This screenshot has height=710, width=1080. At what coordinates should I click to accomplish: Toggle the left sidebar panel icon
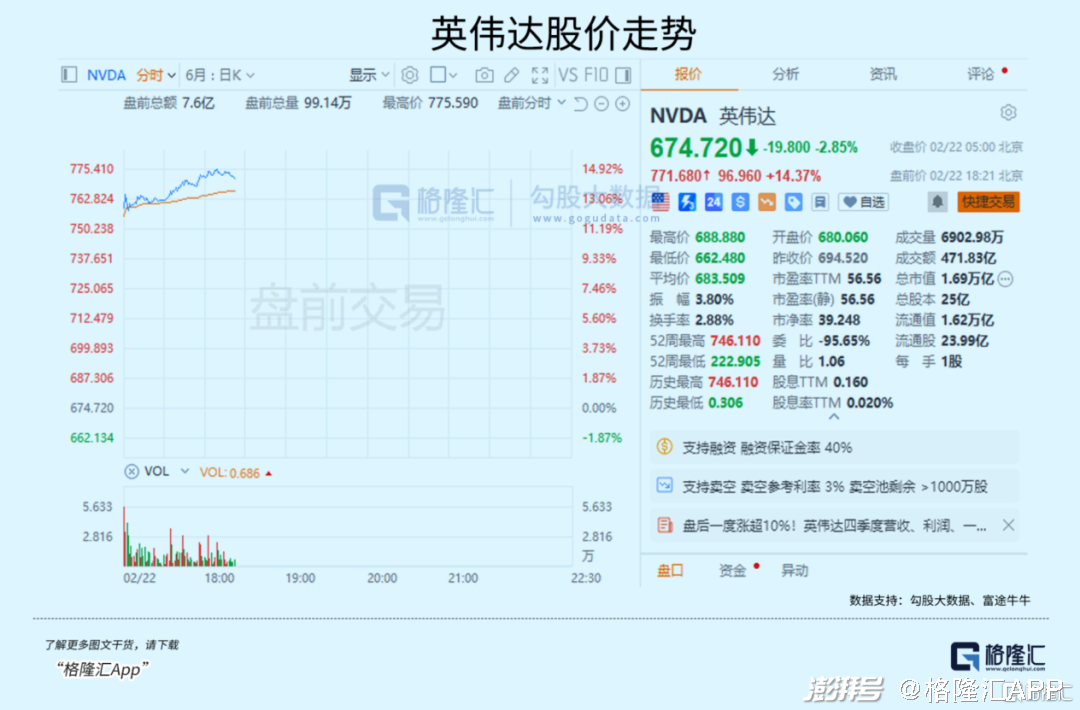pyautogui.click(x=69, y=75)
